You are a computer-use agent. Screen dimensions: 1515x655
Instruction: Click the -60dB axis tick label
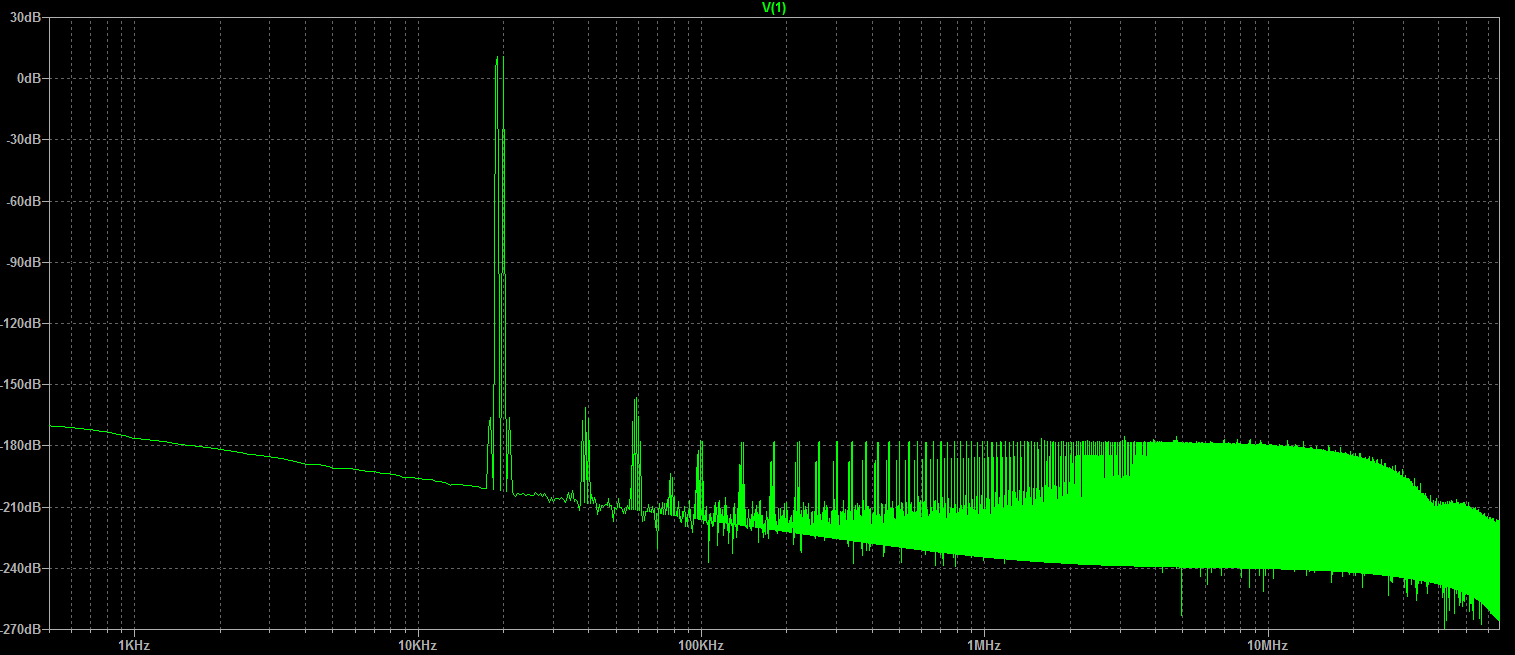coord(22,201)
